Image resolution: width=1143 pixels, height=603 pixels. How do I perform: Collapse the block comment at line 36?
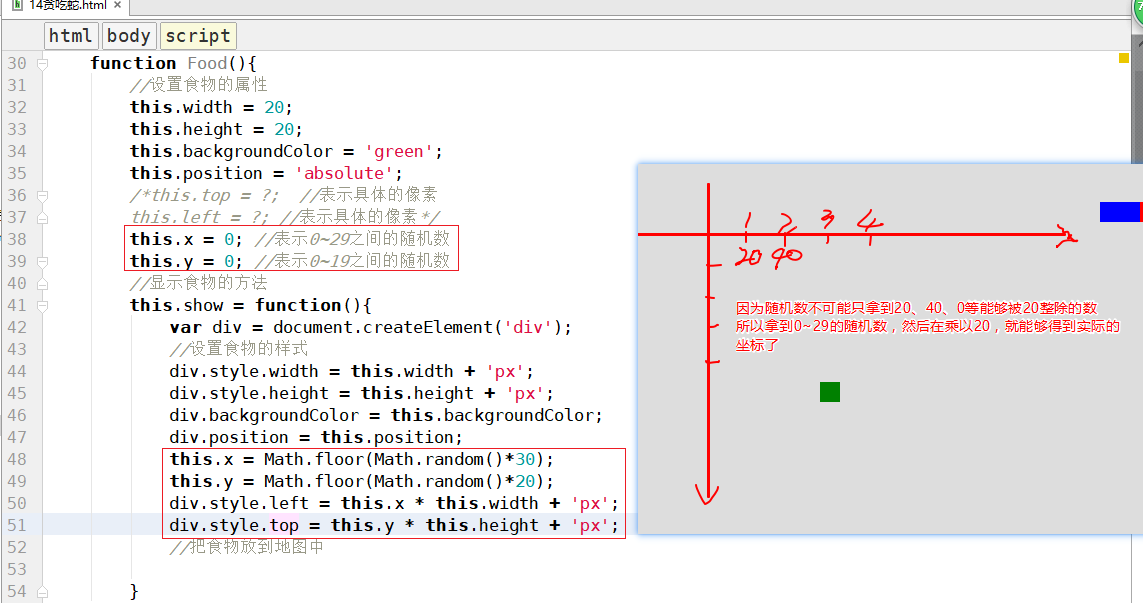42,195
